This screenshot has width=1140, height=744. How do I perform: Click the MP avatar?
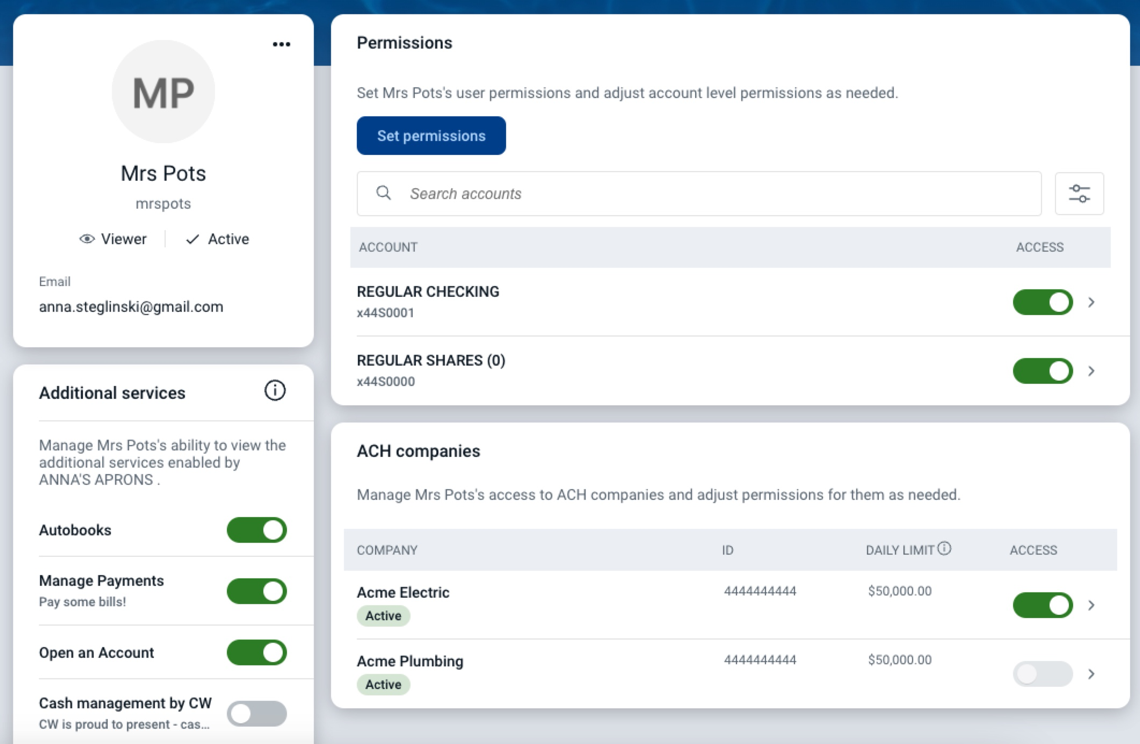pyautogui.click(x=163, y=91)
